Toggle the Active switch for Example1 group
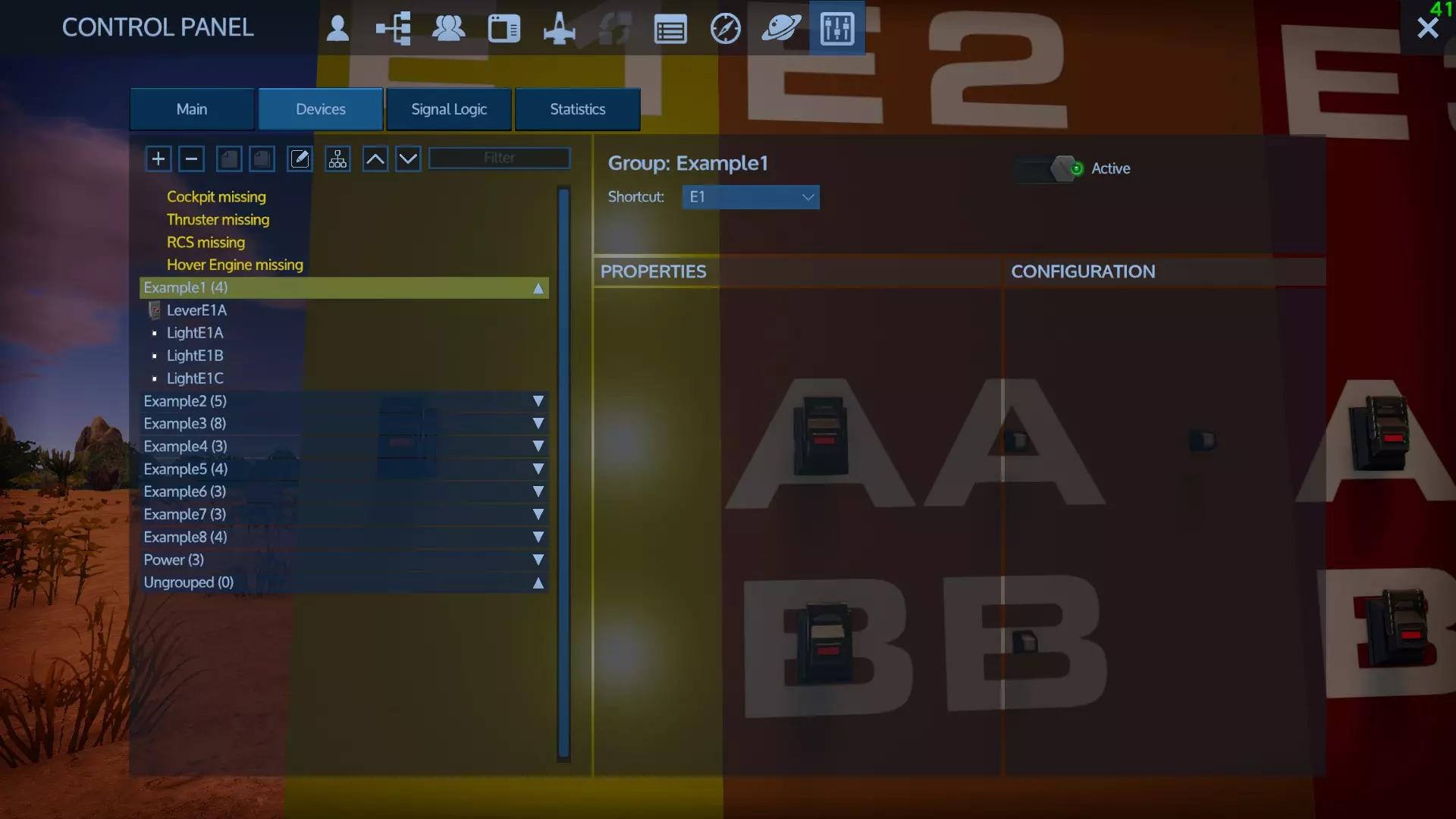This screenshot has width=1456, height=819. pyautogui.click(x=1050, y=168)
